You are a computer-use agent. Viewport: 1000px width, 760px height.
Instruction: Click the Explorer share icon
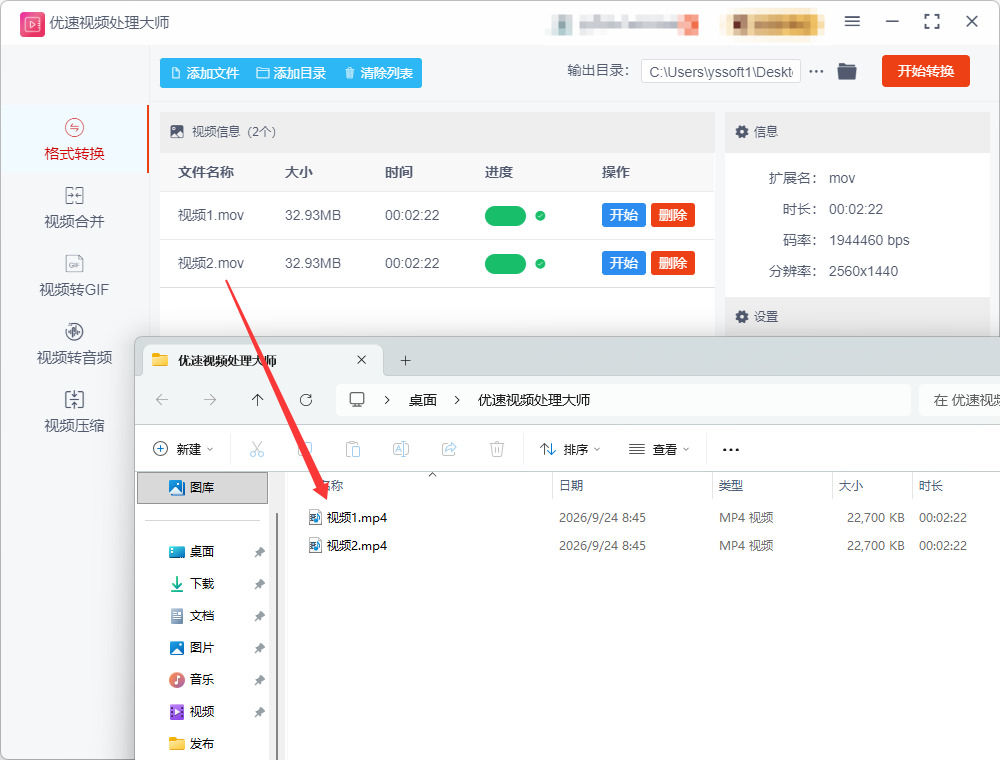pyautogui.click(x=449, y=449)
